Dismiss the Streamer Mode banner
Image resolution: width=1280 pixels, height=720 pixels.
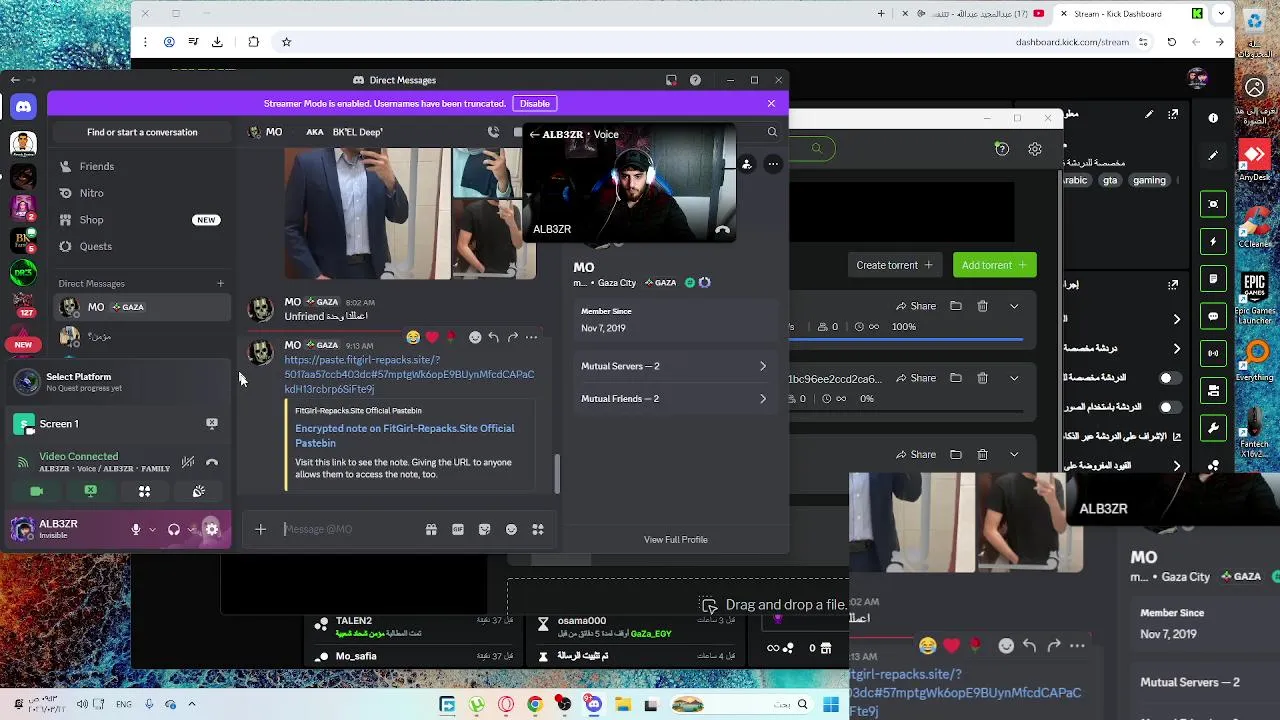(771, 104)
